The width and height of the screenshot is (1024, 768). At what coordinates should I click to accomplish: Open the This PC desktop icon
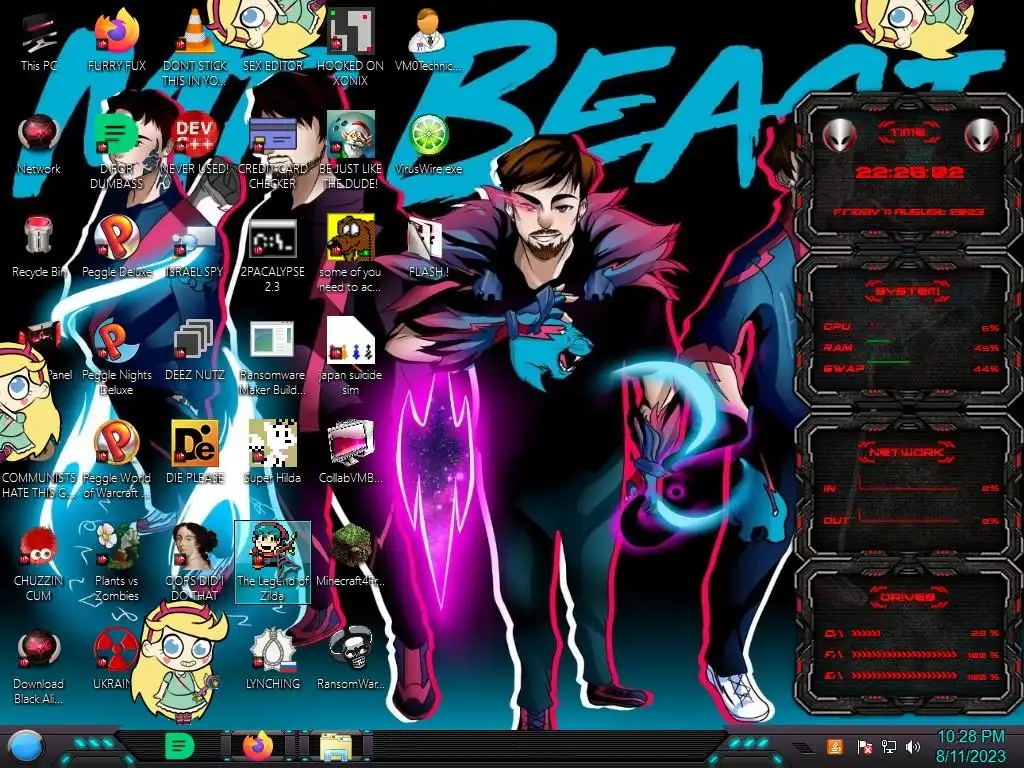click(39, 42)
